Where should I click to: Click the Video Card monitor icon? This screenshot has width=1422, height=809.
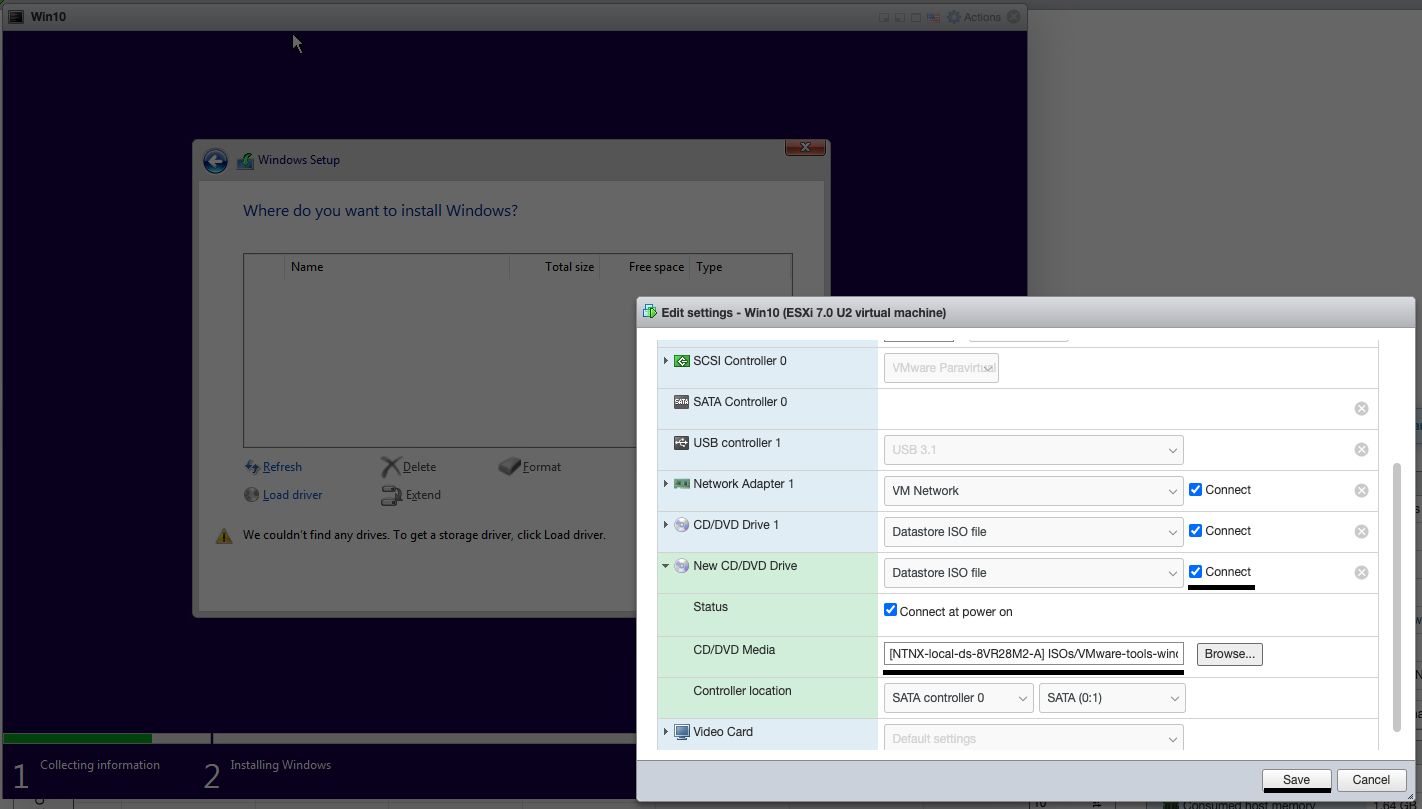(x=682, y=732)
